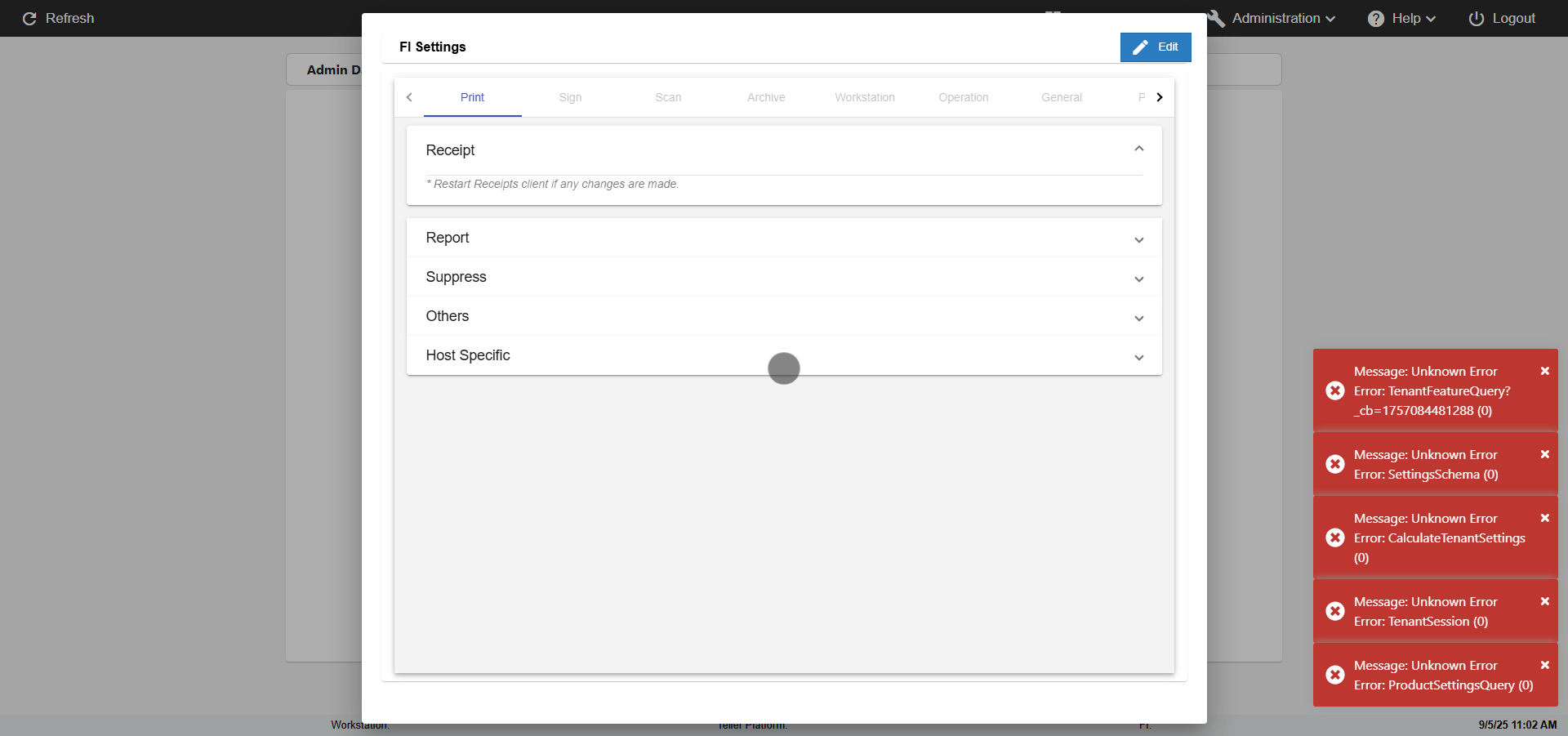Click the Refresh button in the top bar
The height and width of the screenshot is (736, 1568).
tap(58, 18)
